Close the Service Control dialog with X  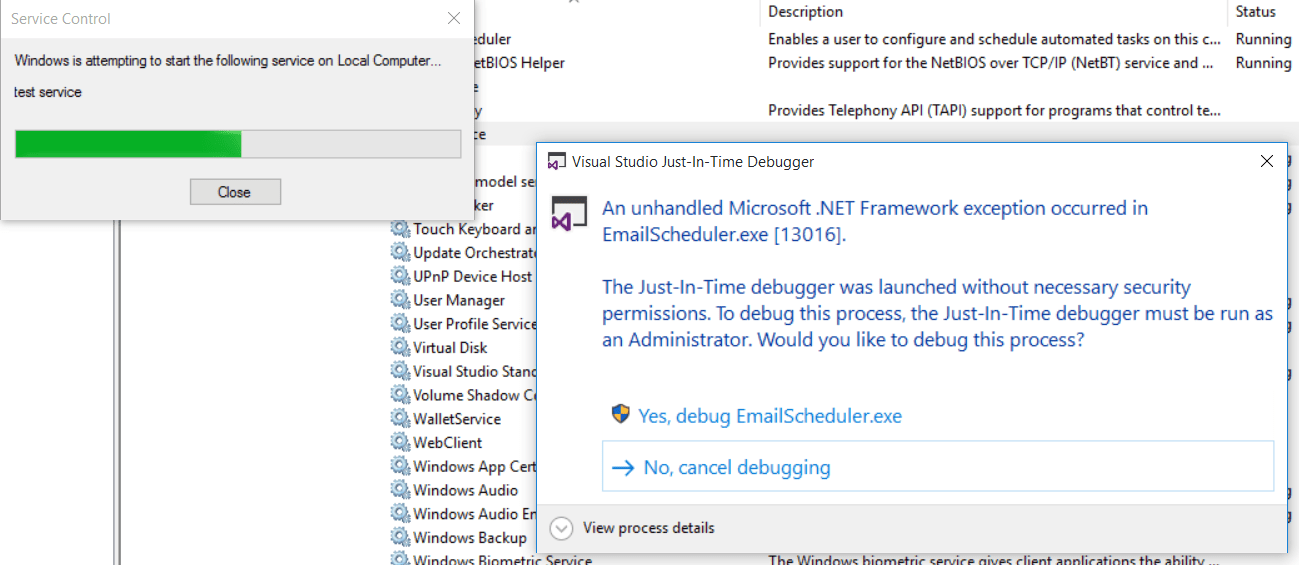(x=454, y=18)
